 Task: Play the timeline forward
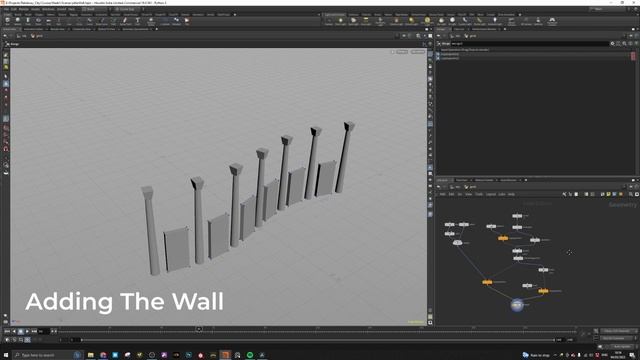click(27, 331)
